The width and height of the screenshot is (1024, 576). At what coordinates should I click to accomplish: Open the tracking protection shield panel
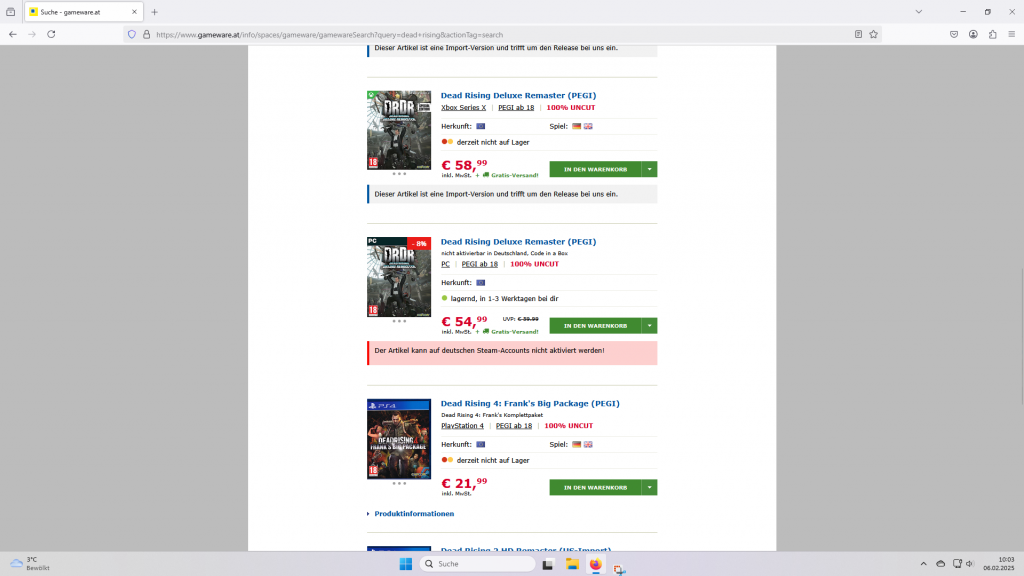131,33
